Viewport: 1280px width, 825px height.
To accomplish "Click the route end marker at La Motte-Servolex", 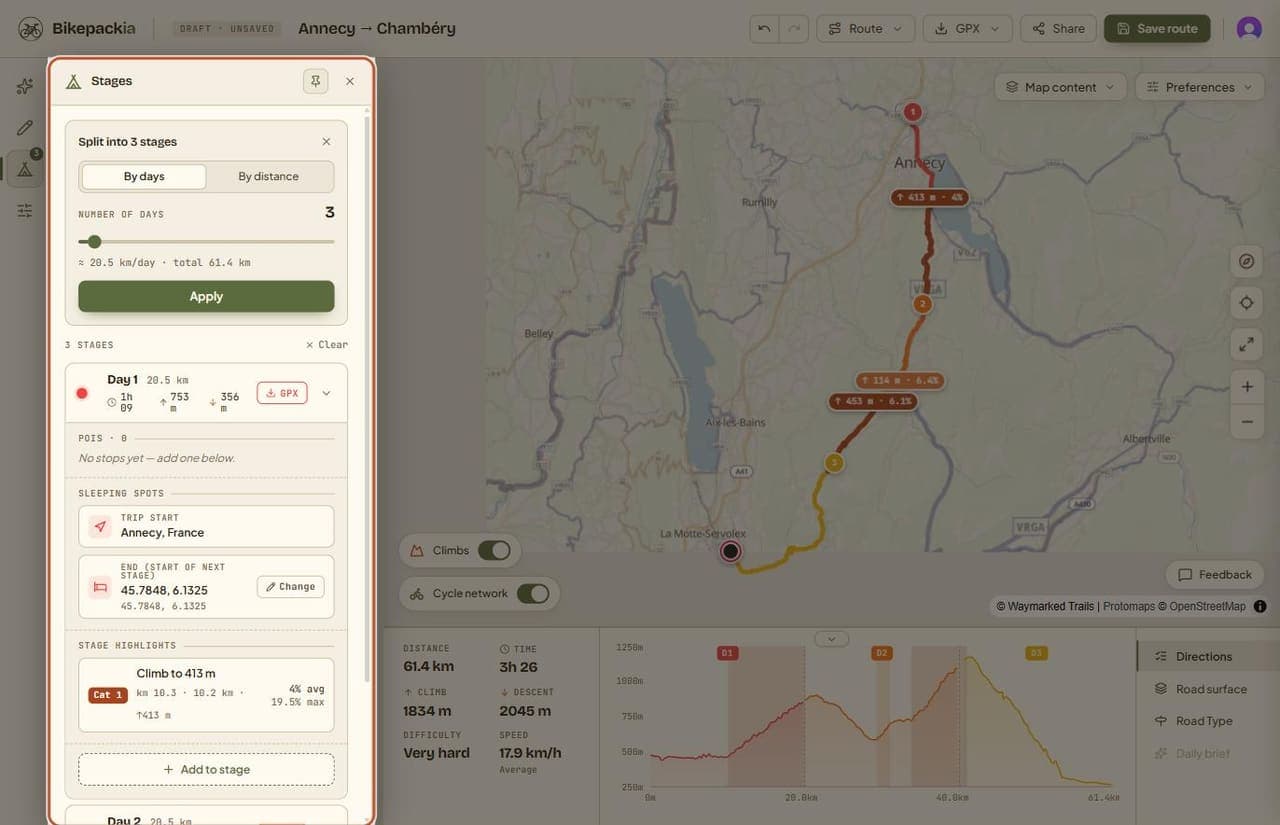I will point(731,551).
